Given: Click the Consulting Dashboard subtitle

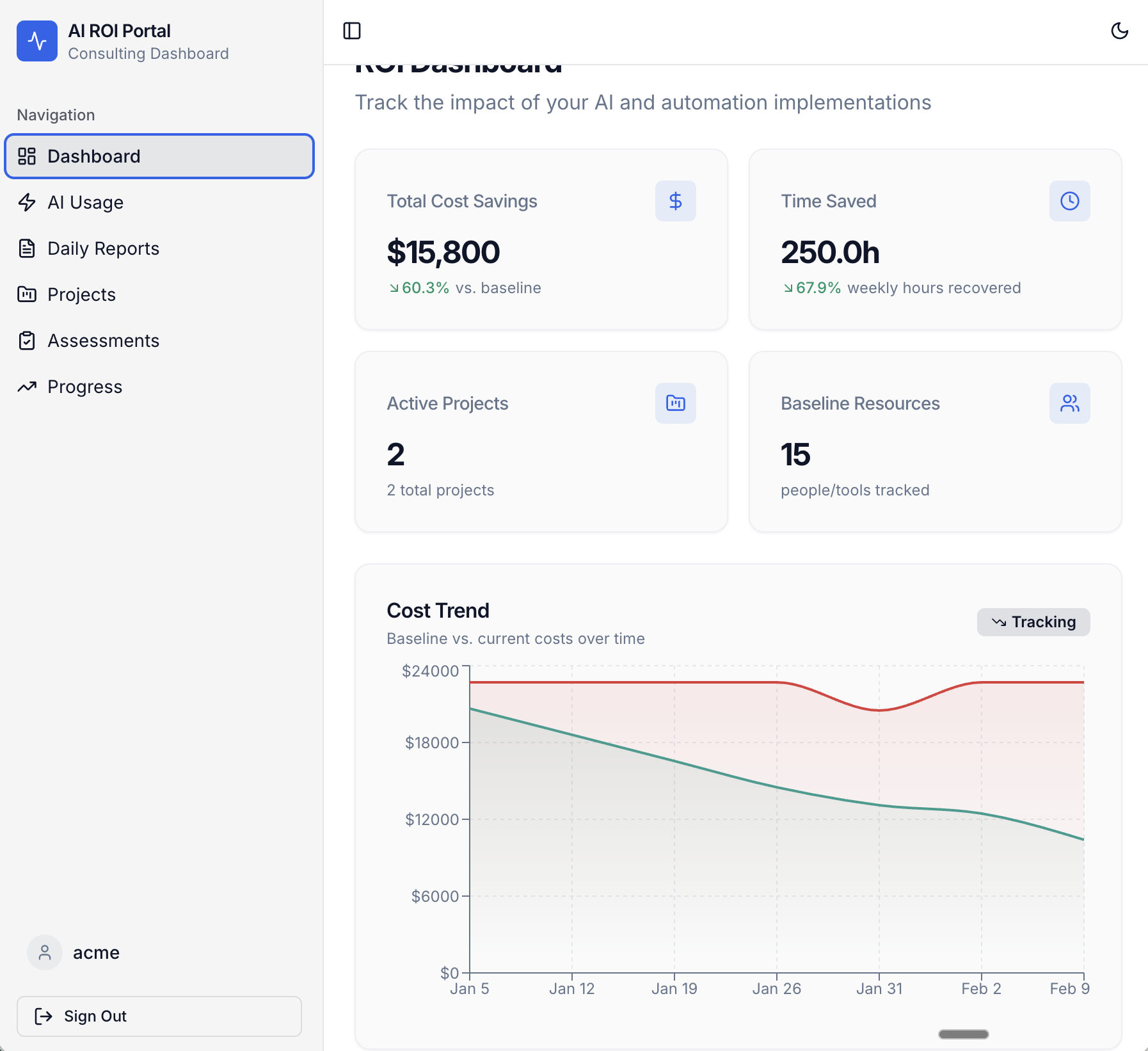Looking at the screenshot, I should coord(148,54).
